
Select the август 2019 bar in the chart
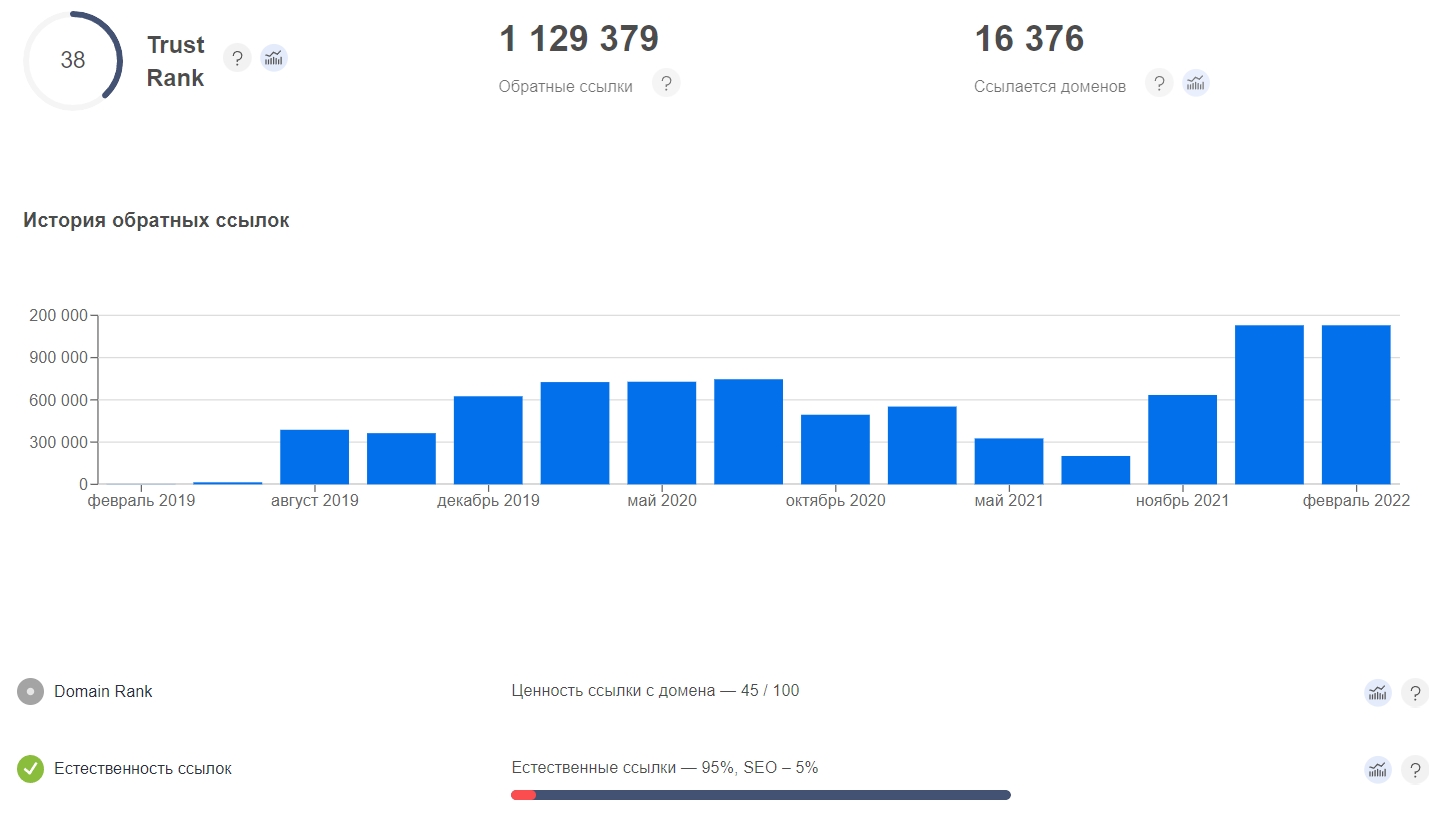314,457
